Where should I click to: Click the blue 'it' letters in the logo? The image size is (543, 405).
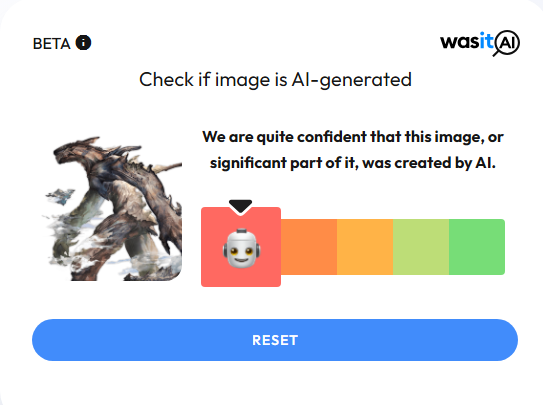pos(487,41)
